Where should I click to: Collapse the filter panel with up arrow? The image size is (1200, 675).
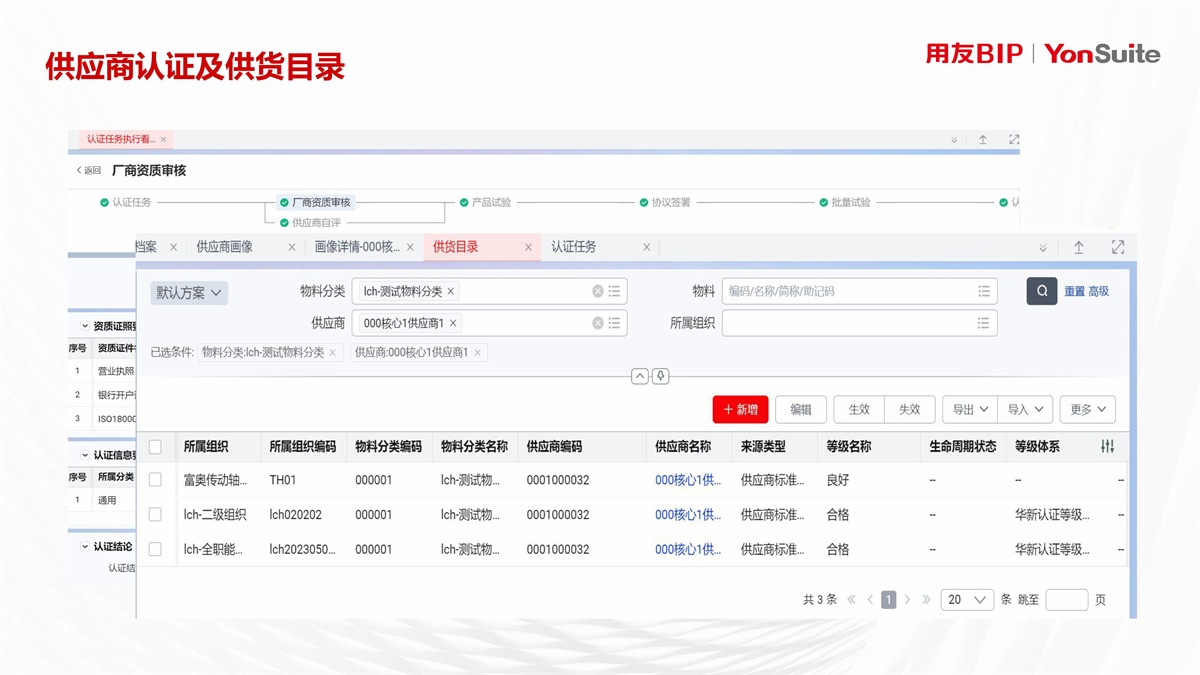pos(640,376)
